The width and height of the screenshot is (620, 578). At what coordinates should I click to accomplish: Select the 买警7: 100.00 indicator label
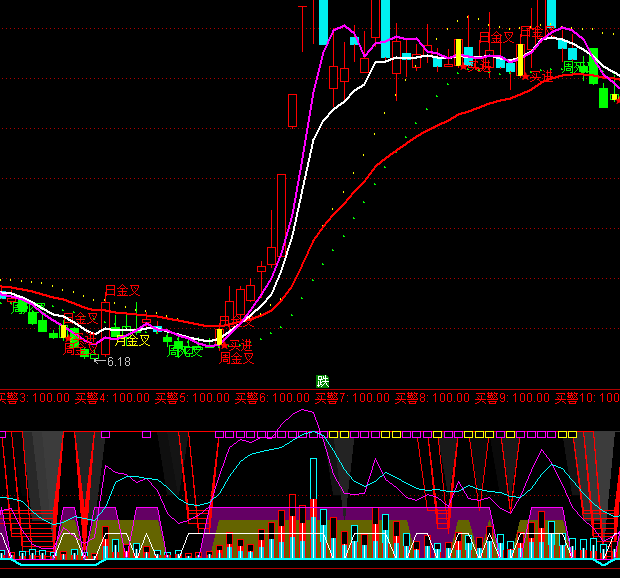coord(352,398)
